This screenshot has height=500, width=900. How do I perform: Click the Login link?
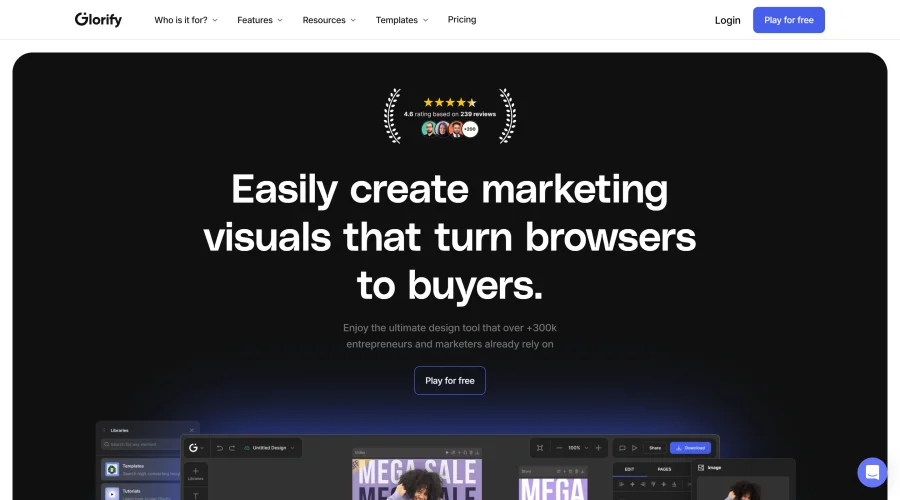click(x=727, y=20)
